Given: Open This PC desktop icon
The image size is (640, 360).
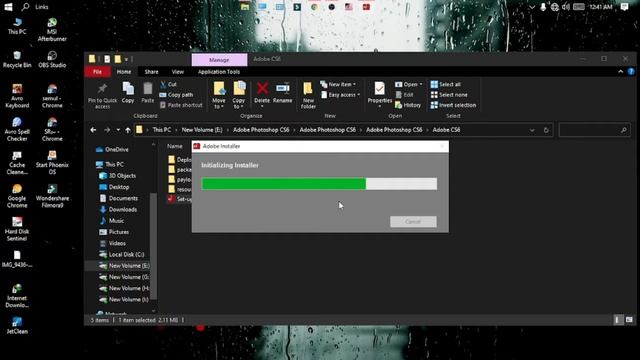Looking at the screenshot, I should point(17,26).
